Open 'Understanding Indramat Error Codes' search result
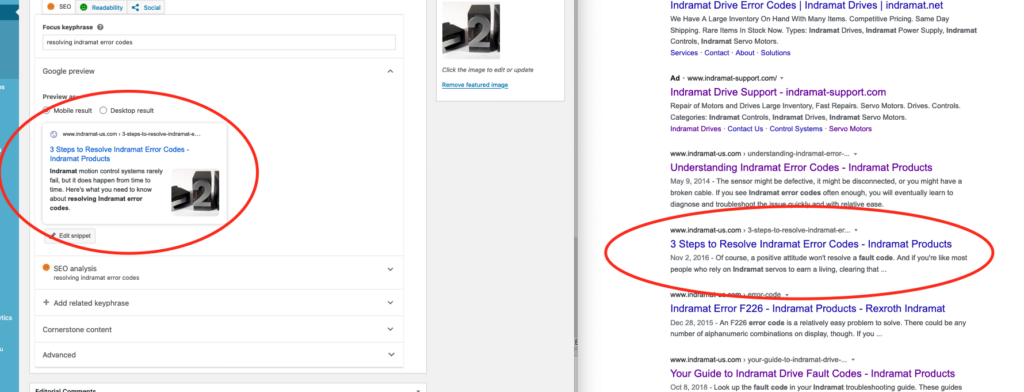The width and height of the screenshot is (1024, 392). (x=801, y=168)
